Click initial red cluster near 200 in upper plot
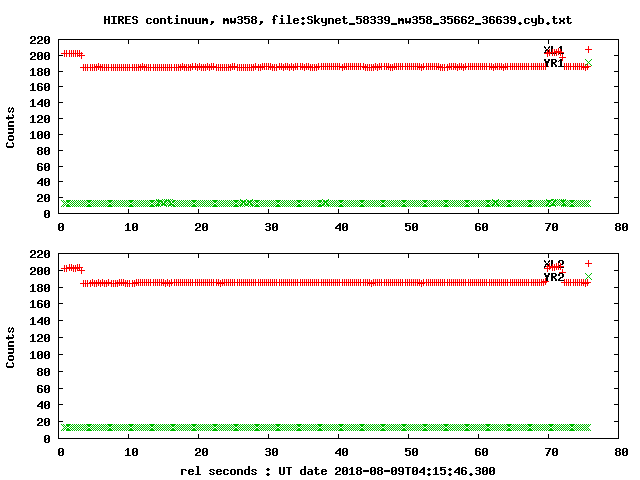Image resolution: width=640 pixels, height=480 pixels. 73,54
